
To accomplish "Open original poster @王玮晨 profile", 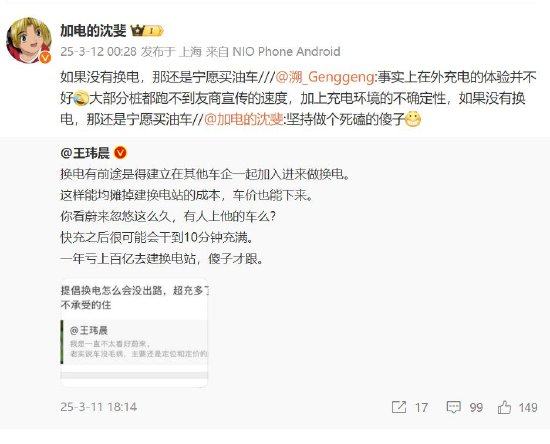I will (85, 153).
